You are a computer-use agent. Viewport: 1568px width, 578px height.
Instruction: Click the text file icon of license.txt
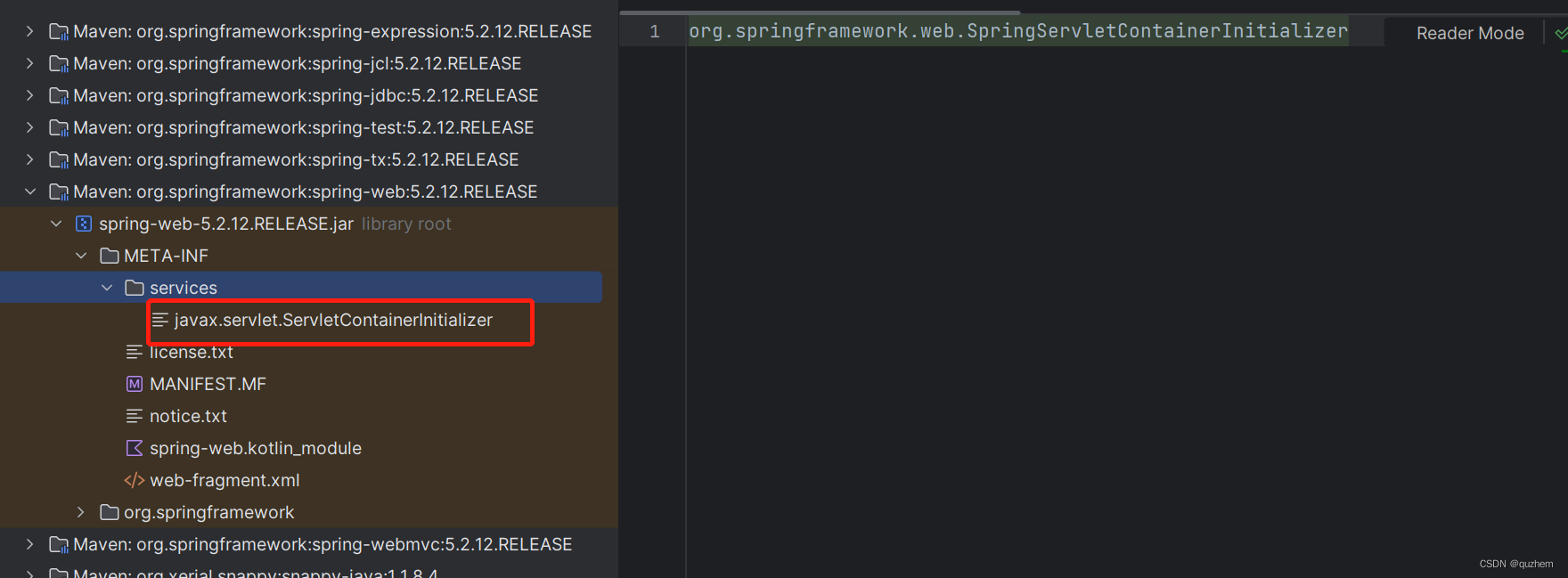134,352
